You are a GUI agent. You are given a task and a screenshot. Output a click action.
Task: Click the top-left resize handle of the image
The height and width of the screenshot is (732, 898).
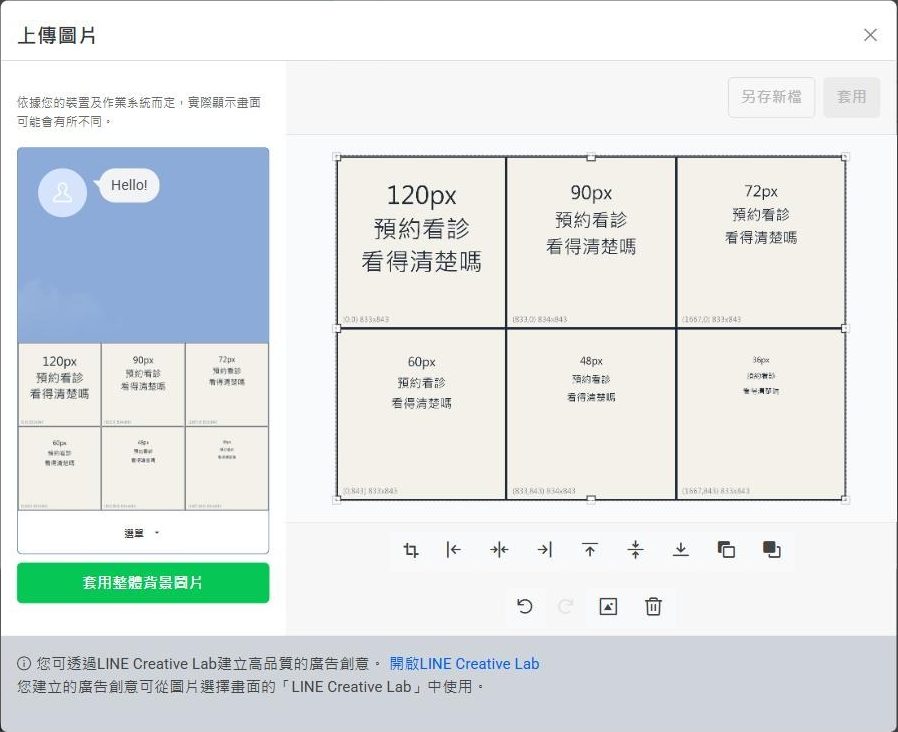(x=337, y=156)
